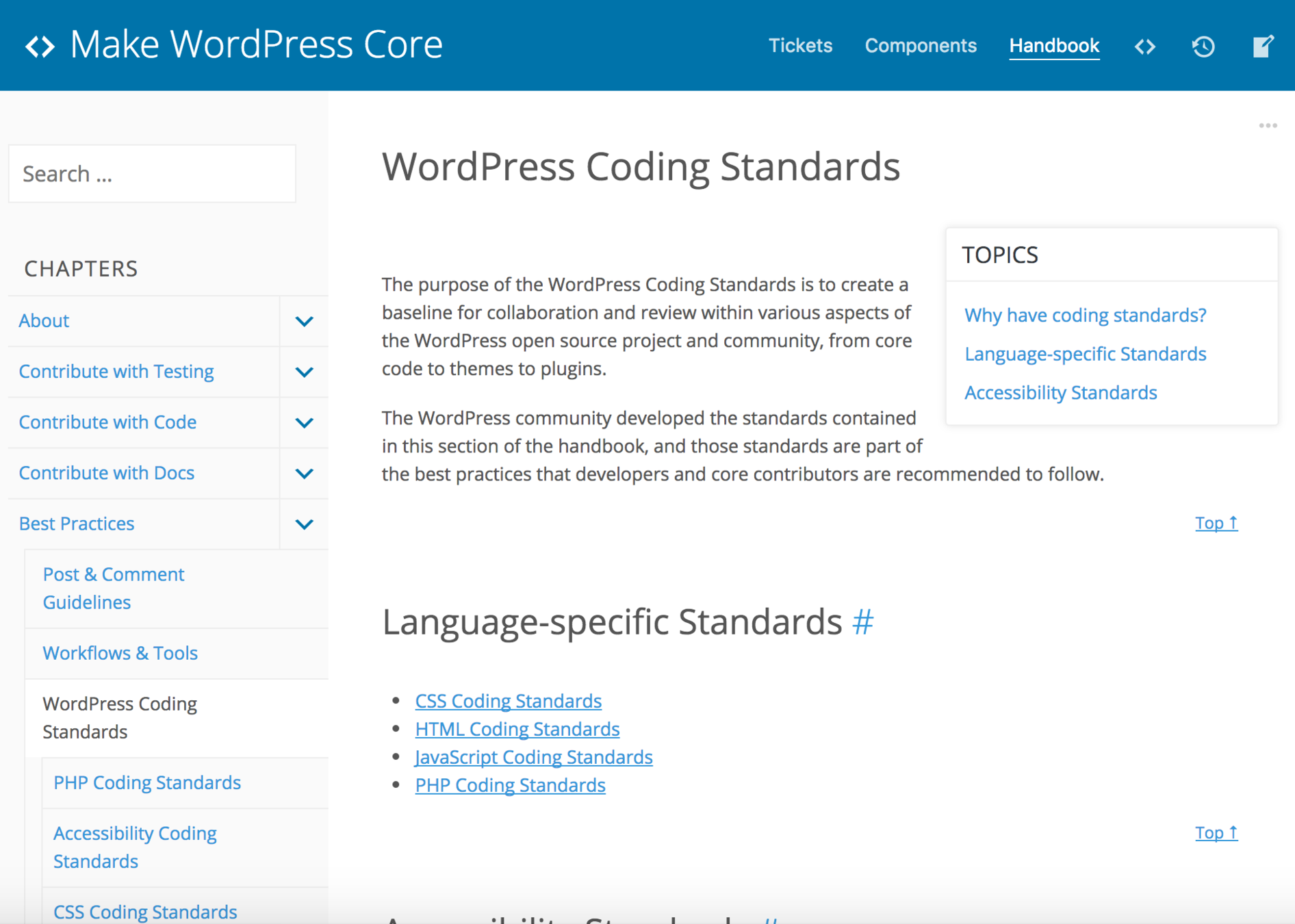Open PHP Coding Standards in sidebar

pyautogui.click(x=147, y=782)
